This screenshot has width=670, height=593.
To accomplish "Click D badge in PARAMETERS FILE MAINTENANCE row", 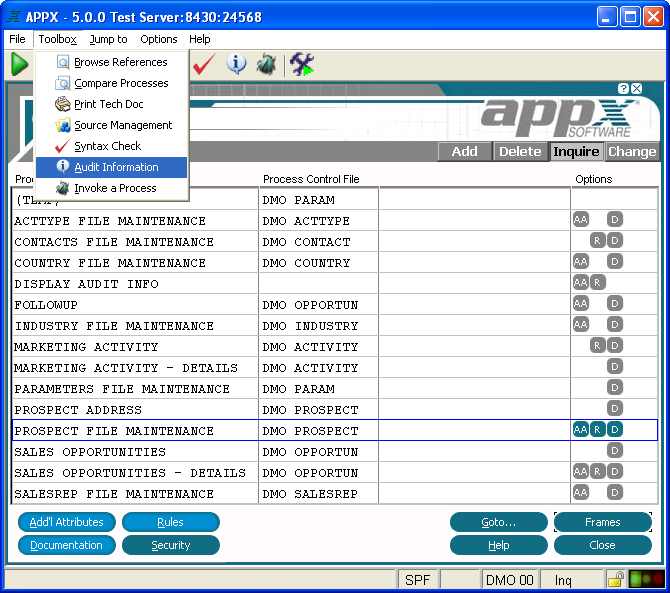I will tap(615, 388).
